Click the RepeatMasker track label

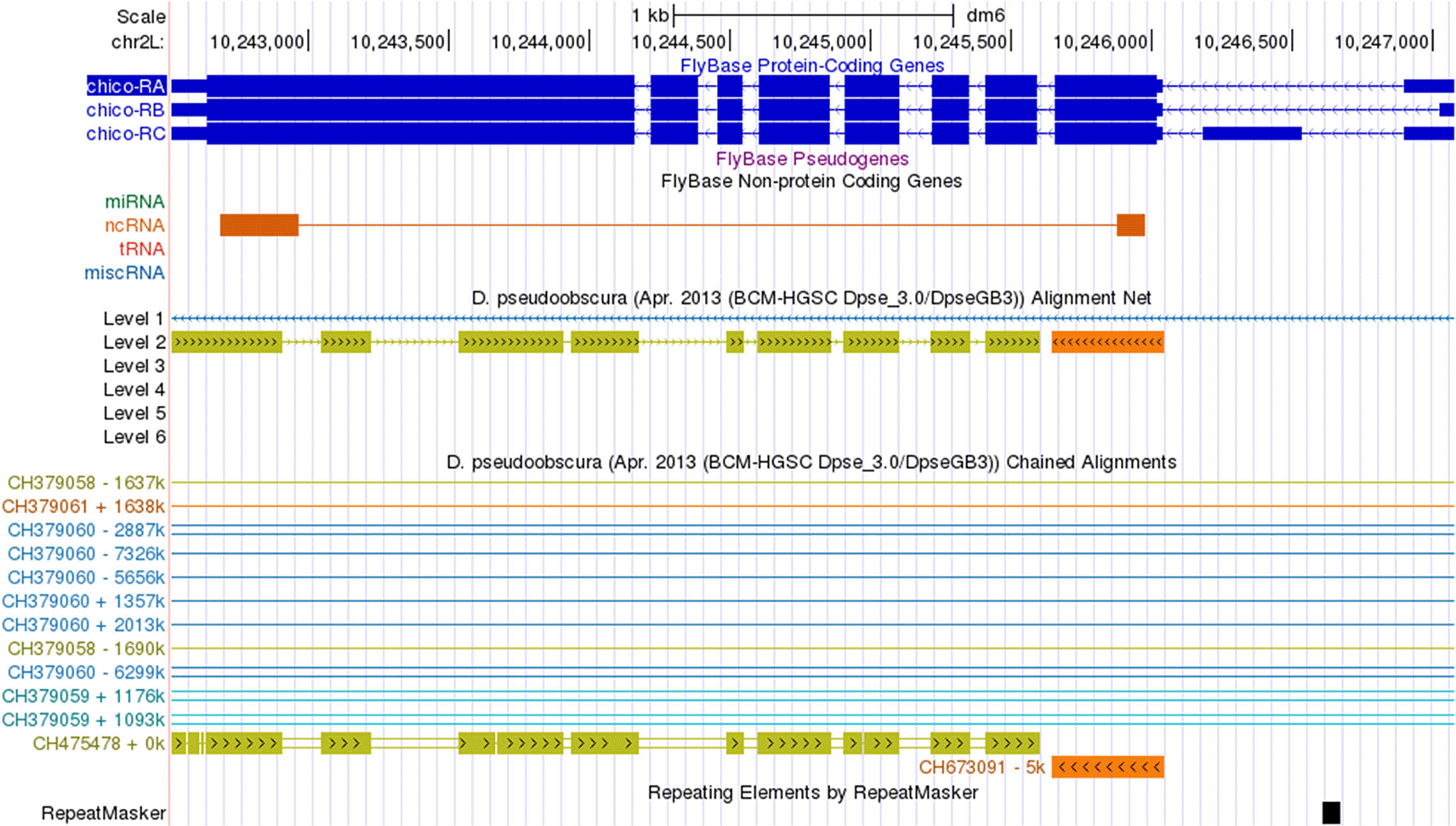click(x=104, y=814)
